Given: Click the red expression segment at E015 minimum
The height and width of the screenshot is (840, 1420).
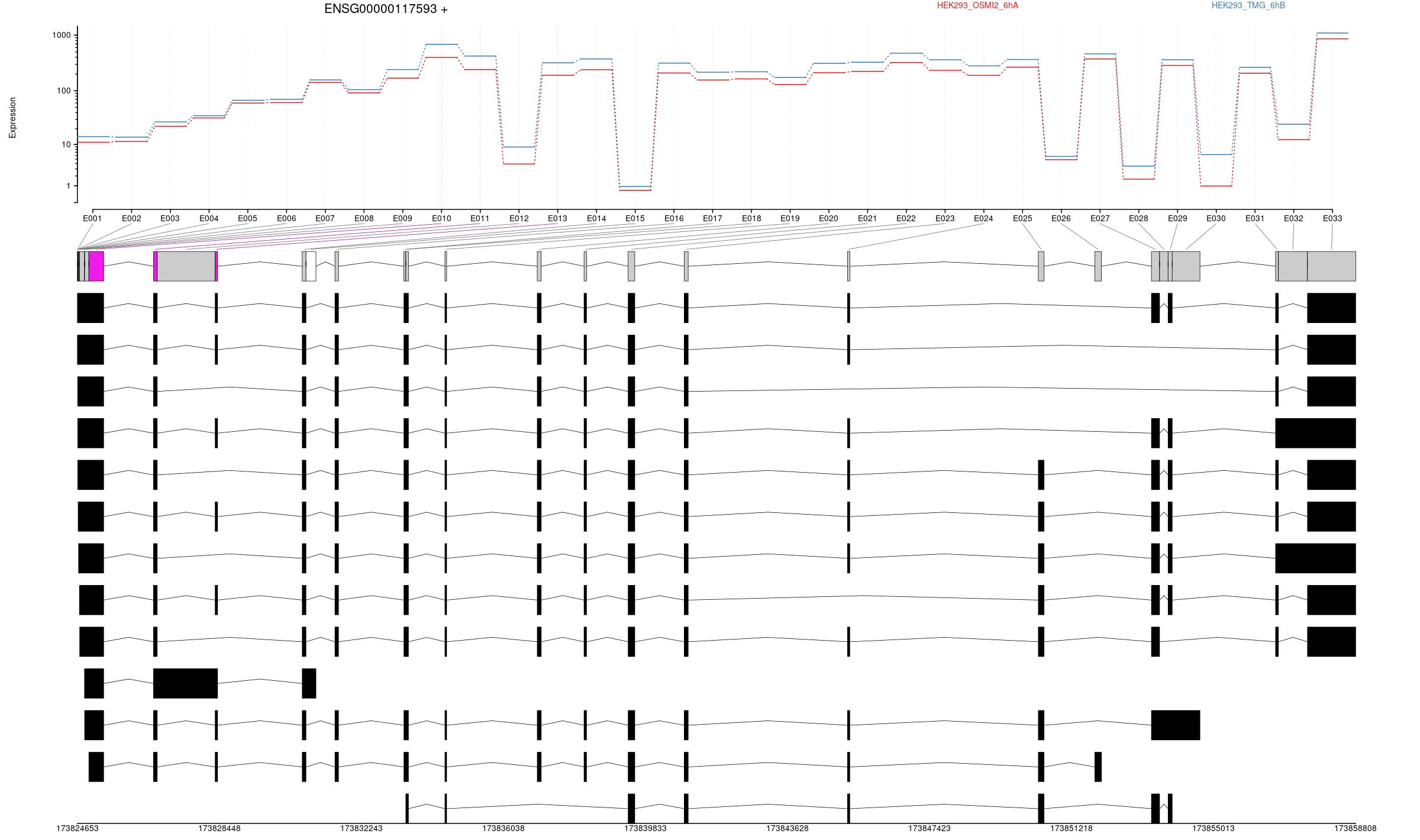Looking at the screenshot, I should [635, 190].
